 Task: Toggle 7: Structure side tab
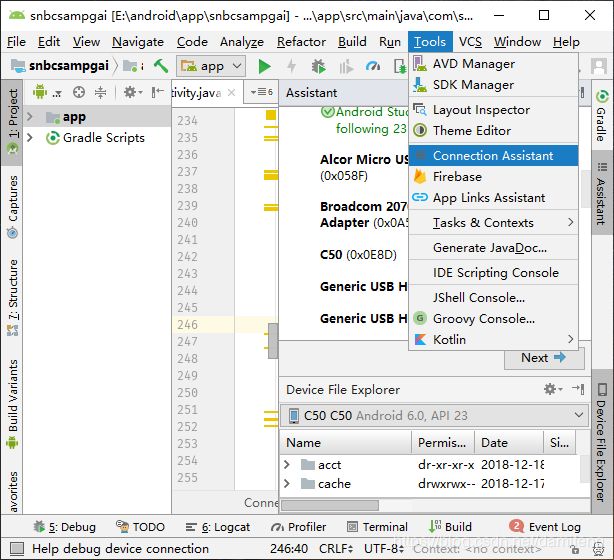coord(12,298)
